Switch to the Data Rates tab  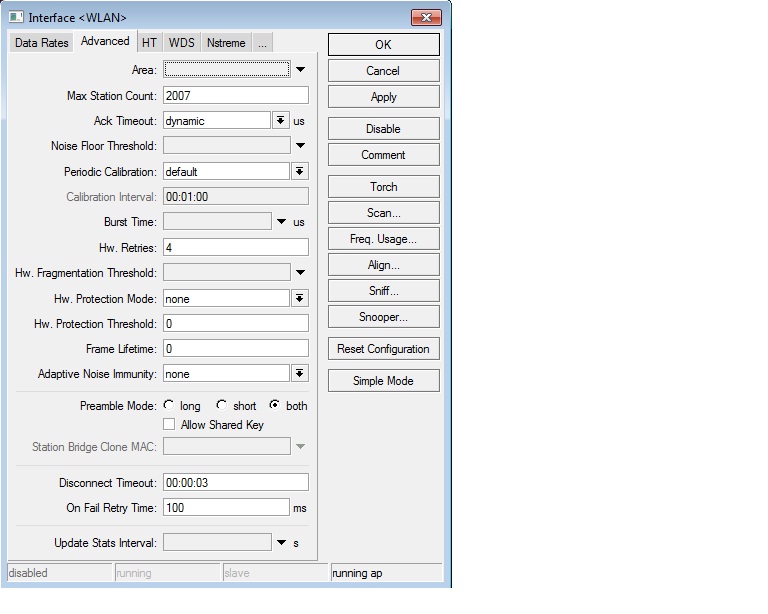(42, 43)
